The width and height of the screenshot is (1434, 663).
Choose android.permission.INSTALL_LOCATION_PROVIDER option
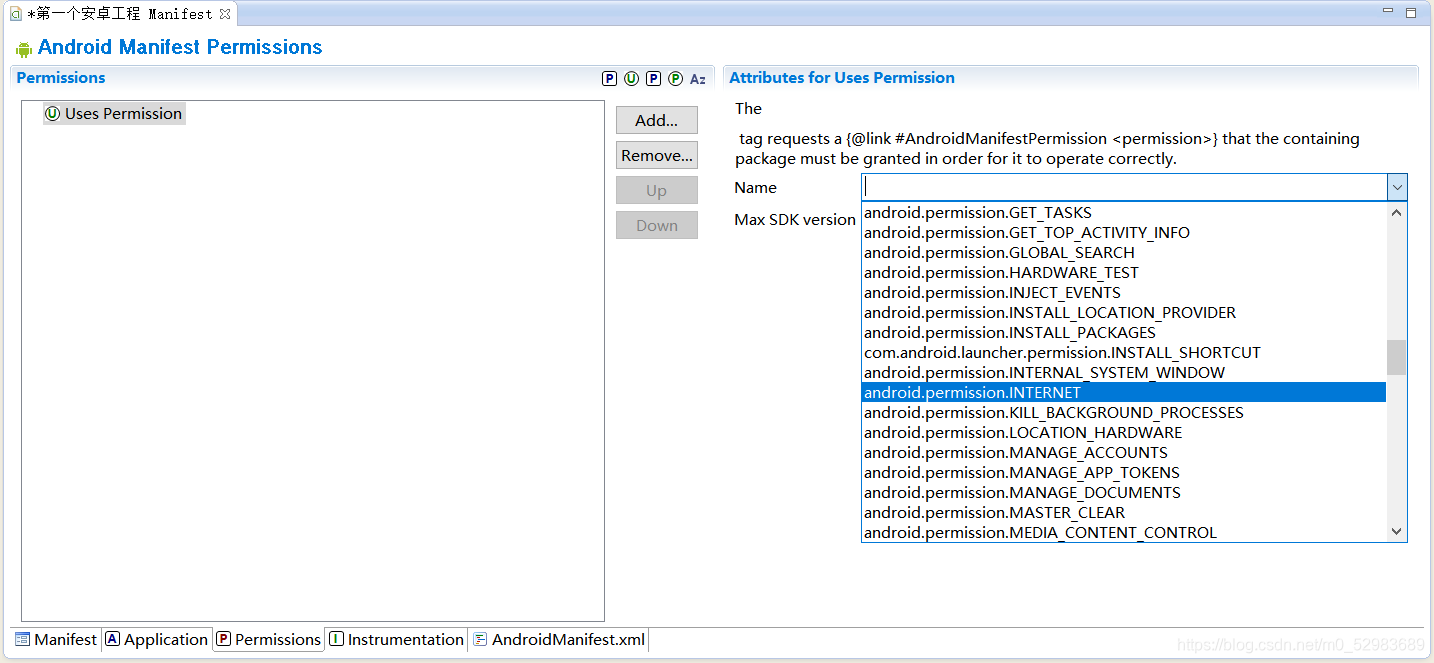pyautogui.click(x=1124, y=313)
